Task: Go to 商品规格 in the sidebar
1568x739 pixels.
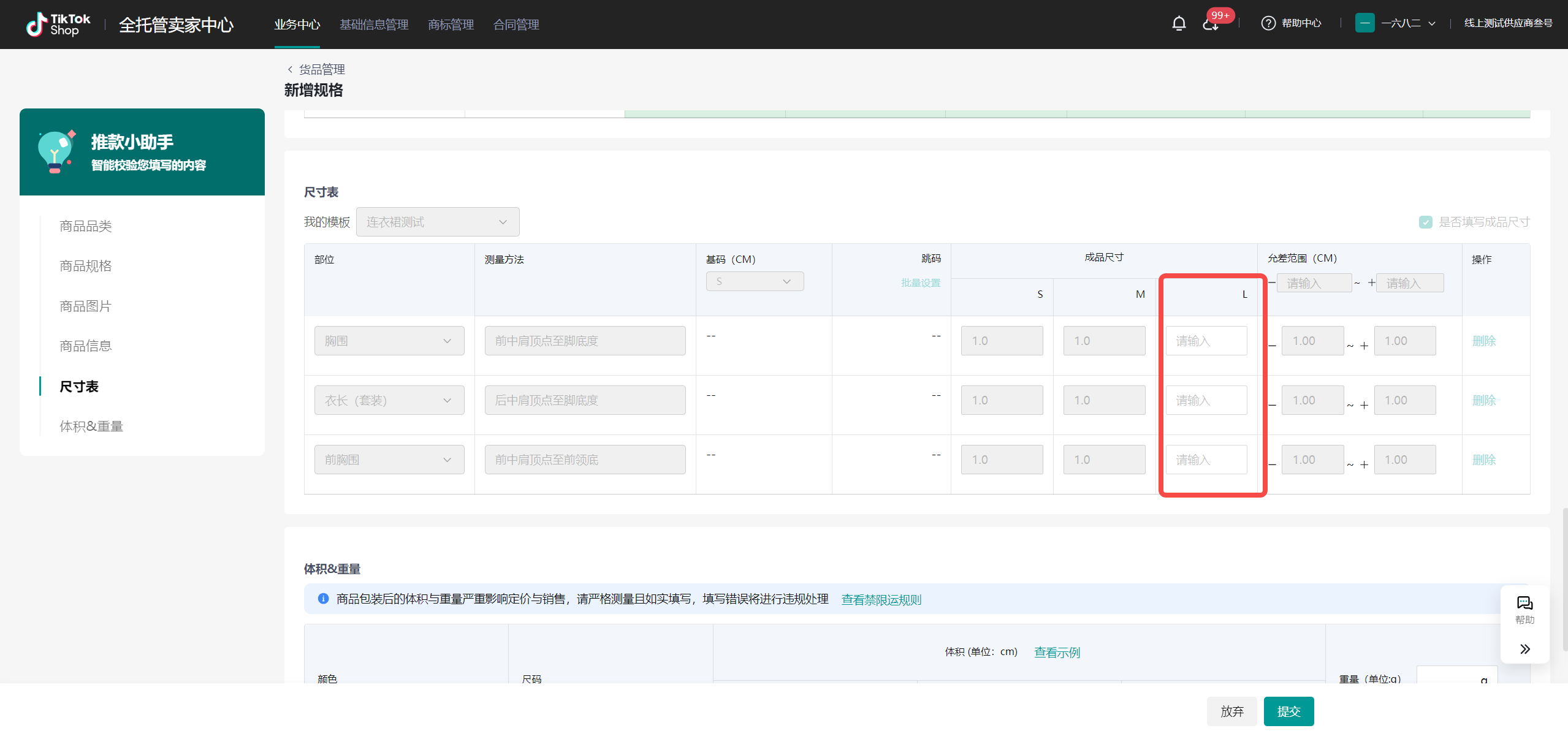Action: pyautogui.click(x=86, y=266)
